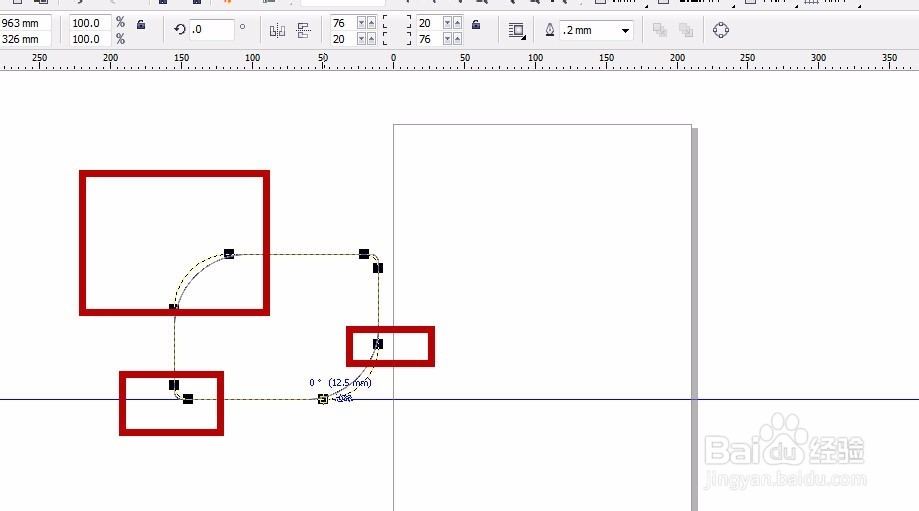
Task: Open the .2 mm outline width dropdown
Action: [625, 30]
